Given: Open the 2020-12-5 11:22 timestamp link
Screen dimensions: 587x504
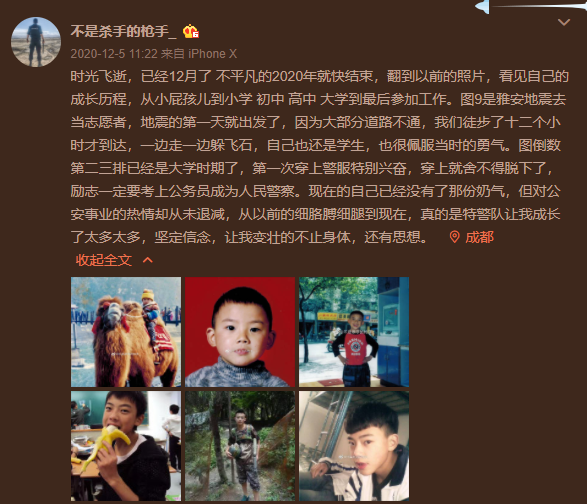Looking at the screenshot, I should pos(114,54).
